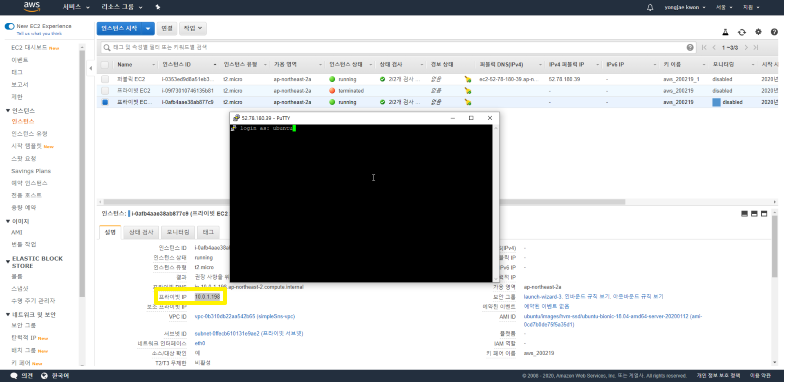This screenshot has height=383, width=785.
Task: Open the 작업 actions dropdown
Action: (x=193, y=29)
